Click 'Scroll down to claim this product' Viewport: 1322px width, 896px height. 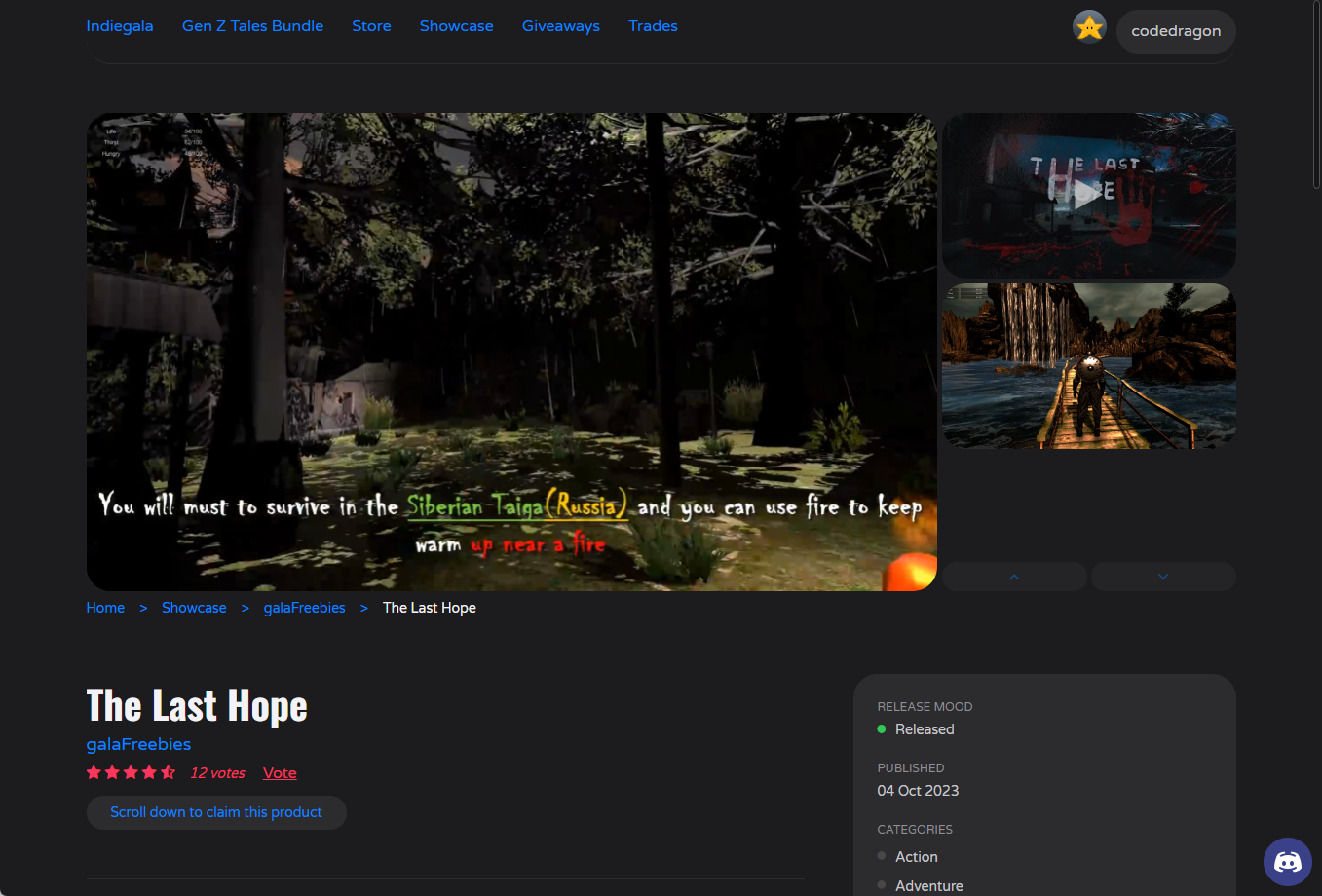point(216,812)
